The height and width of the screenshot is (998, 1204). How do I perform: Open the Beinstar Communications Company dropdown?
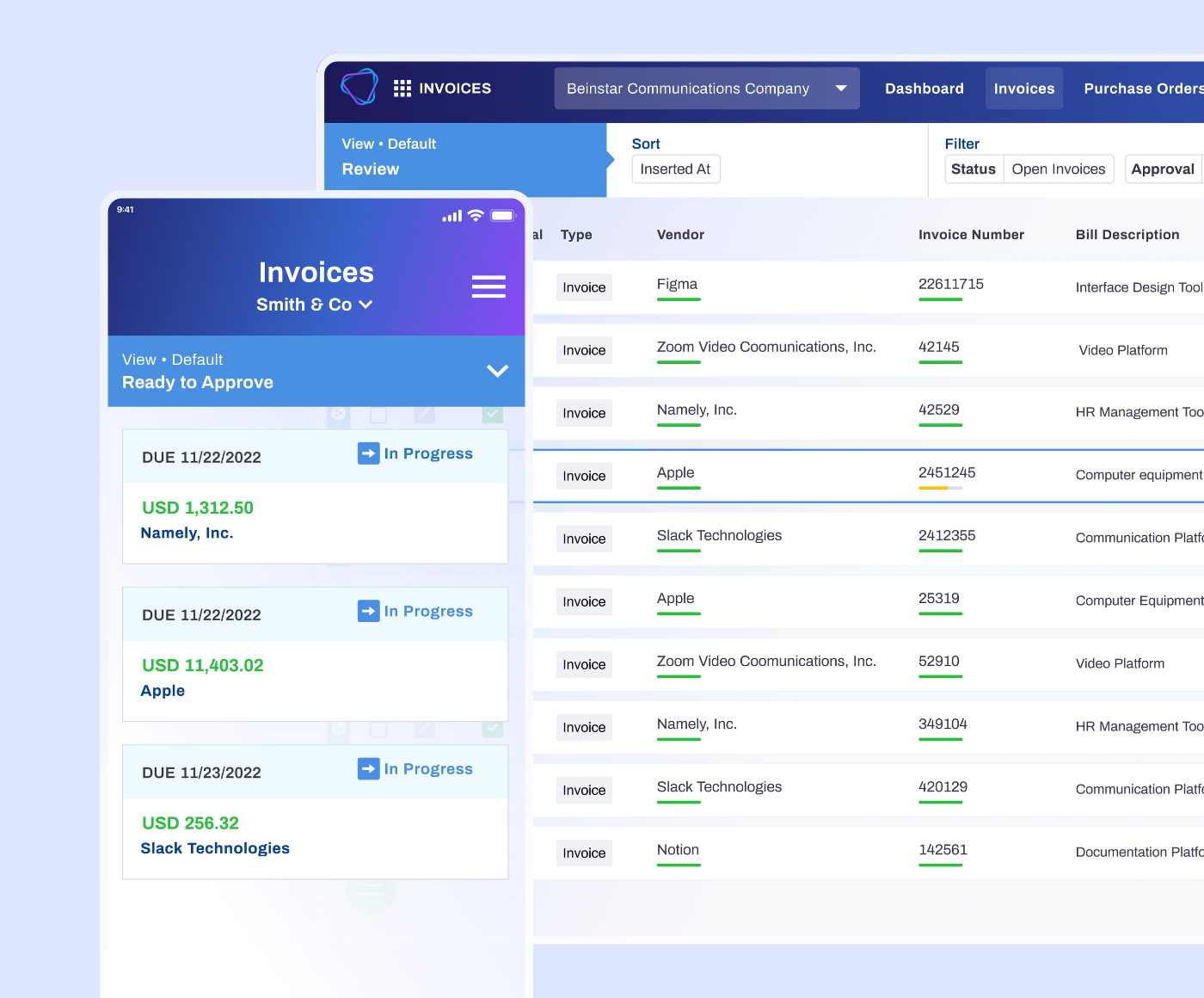click(707, 89)
